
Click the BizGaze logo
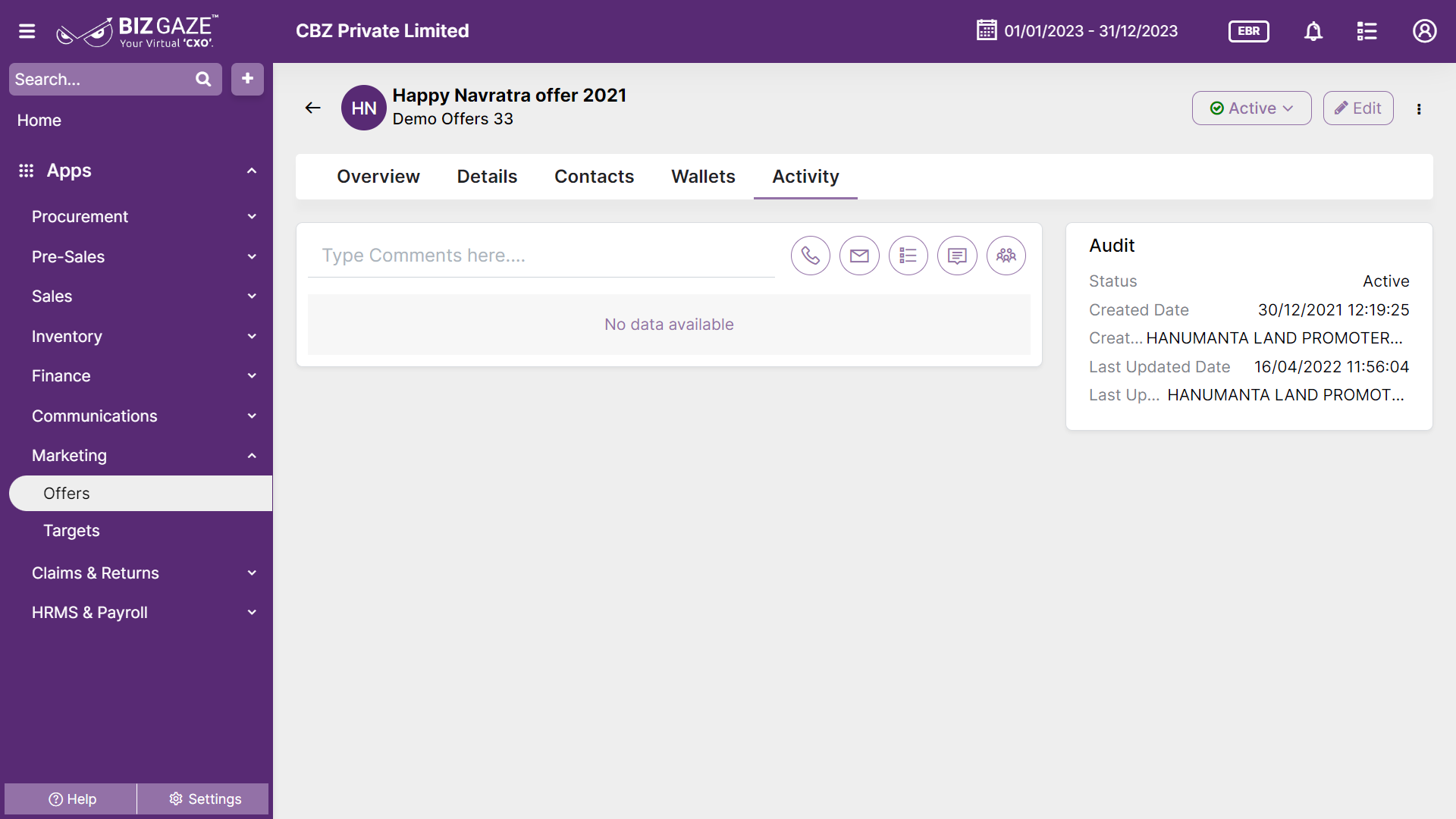137,31
